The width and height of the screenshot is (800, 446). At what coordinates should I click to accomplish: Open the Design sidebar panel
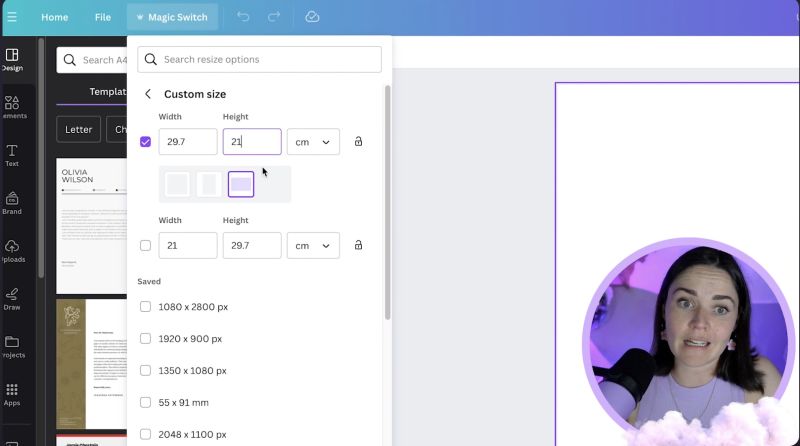pyautogui.click(x=12, y=59)
